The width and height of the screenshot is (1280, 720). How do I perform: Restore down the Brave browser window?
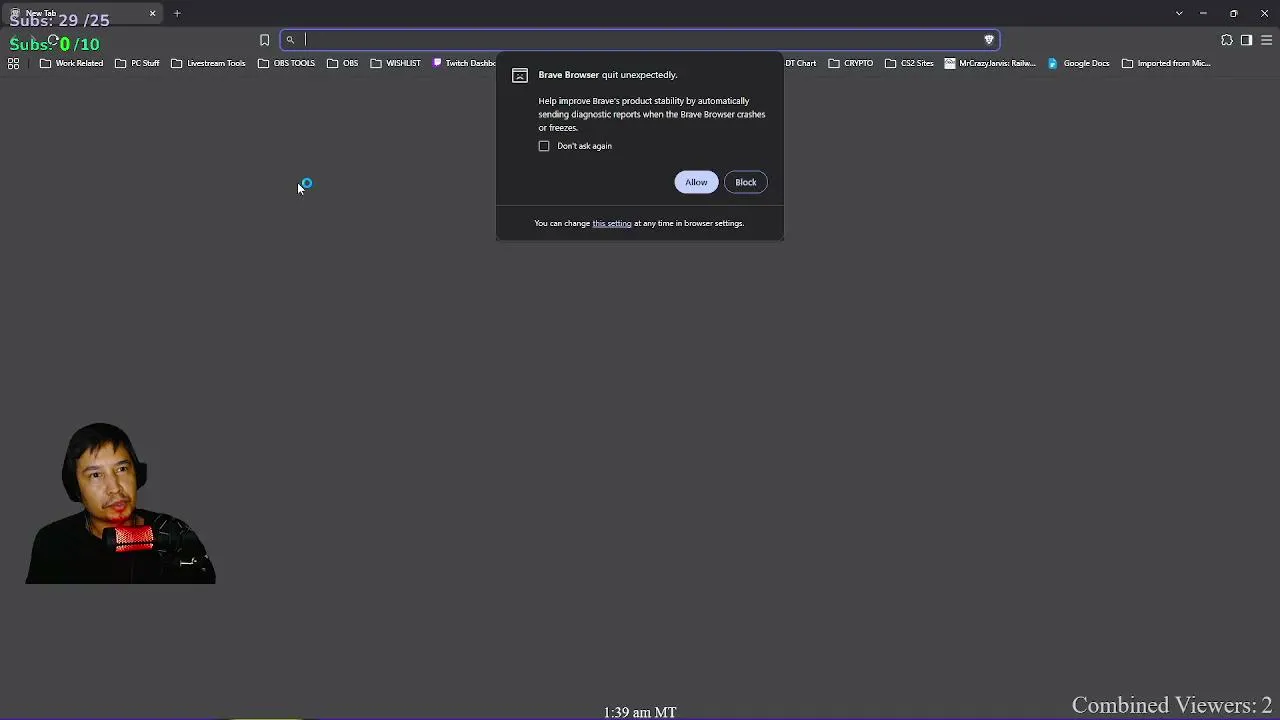[1234, 13]
